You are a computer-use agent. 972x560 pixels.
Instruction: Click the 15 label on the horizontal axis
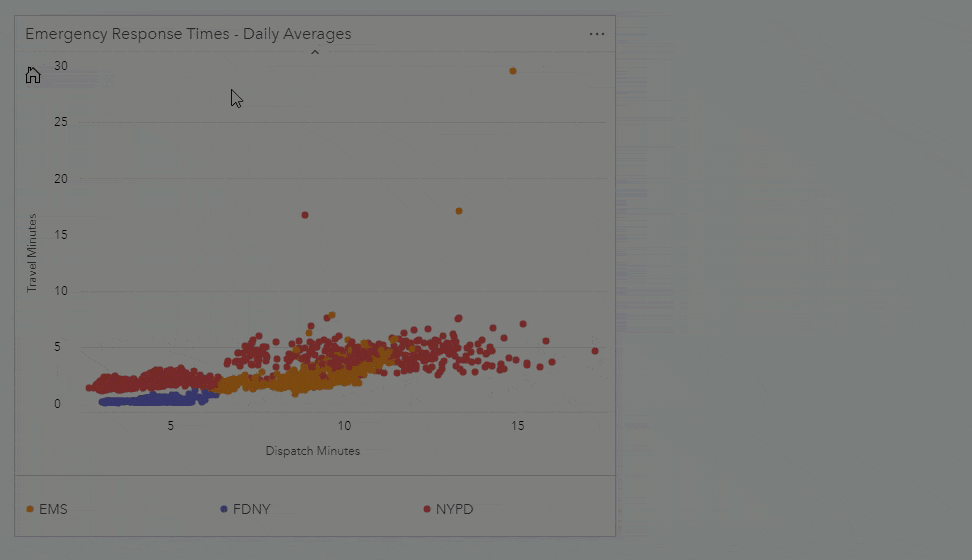[518, 426]
